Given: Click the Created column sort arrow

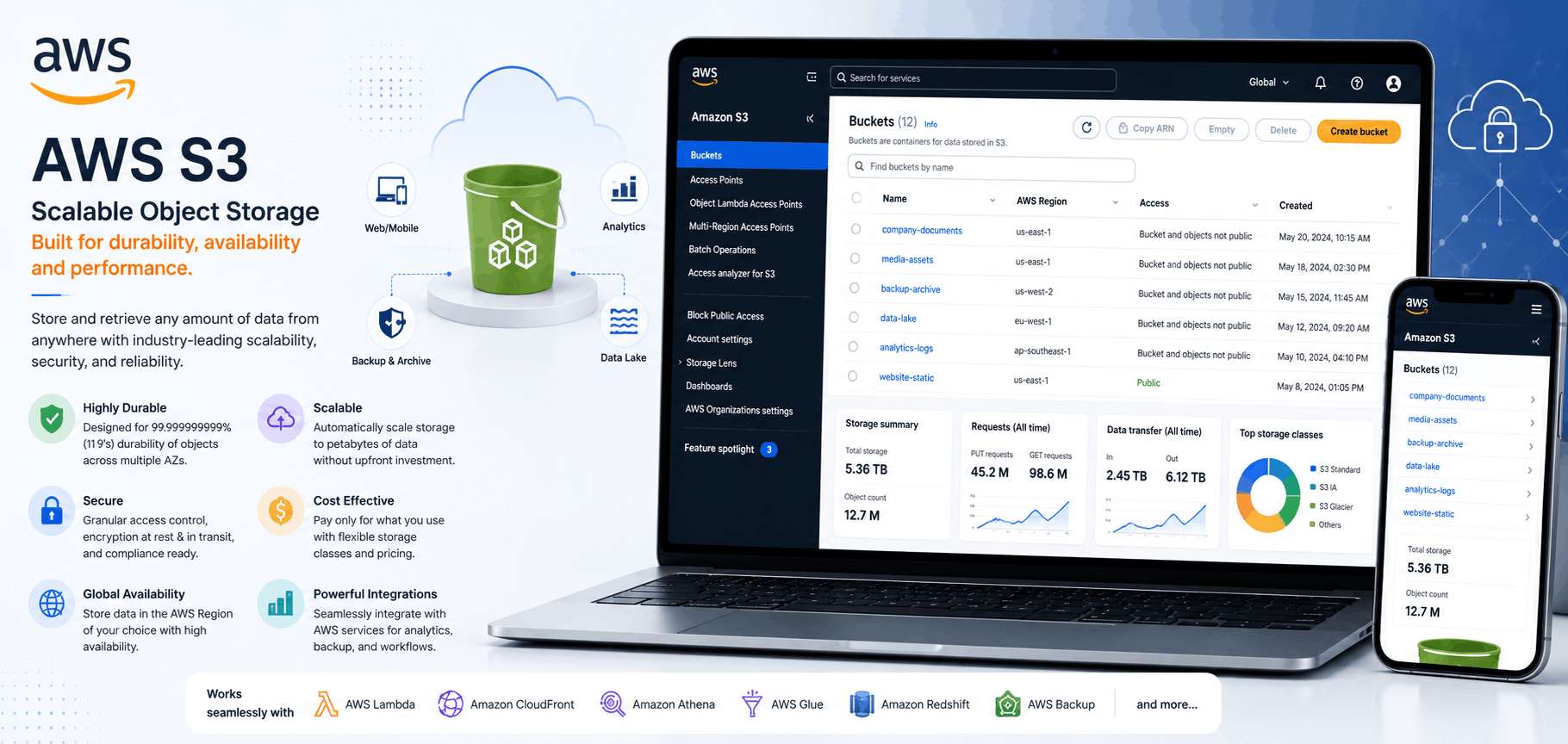Looking at the screenshot, I should (x=1389, y=208).
